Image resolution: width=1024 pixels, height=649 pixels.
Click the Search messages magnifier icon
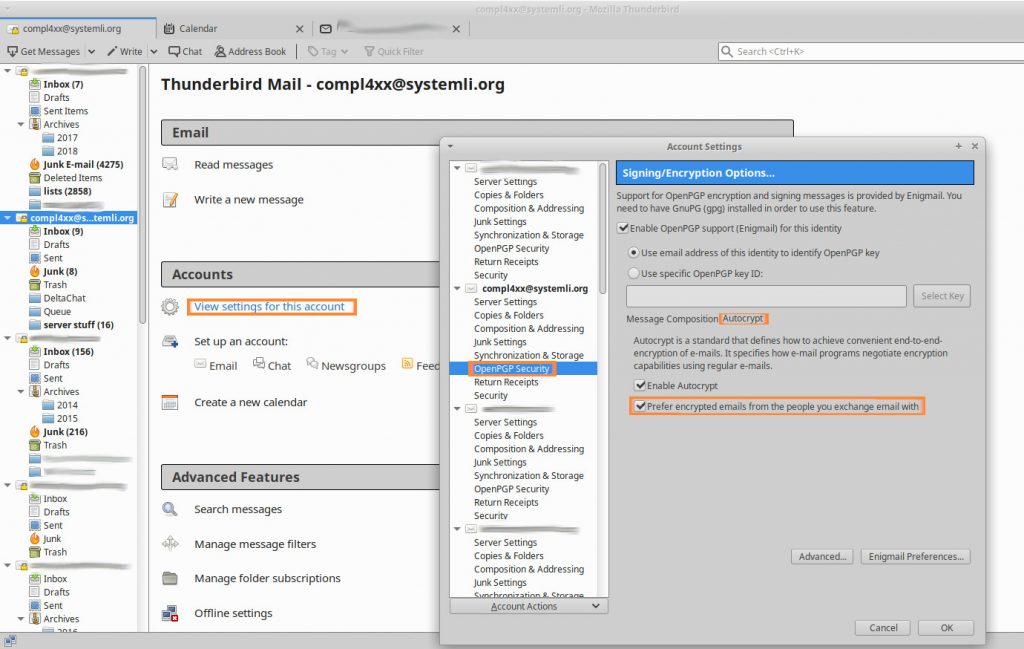click(x=170, y=509)
